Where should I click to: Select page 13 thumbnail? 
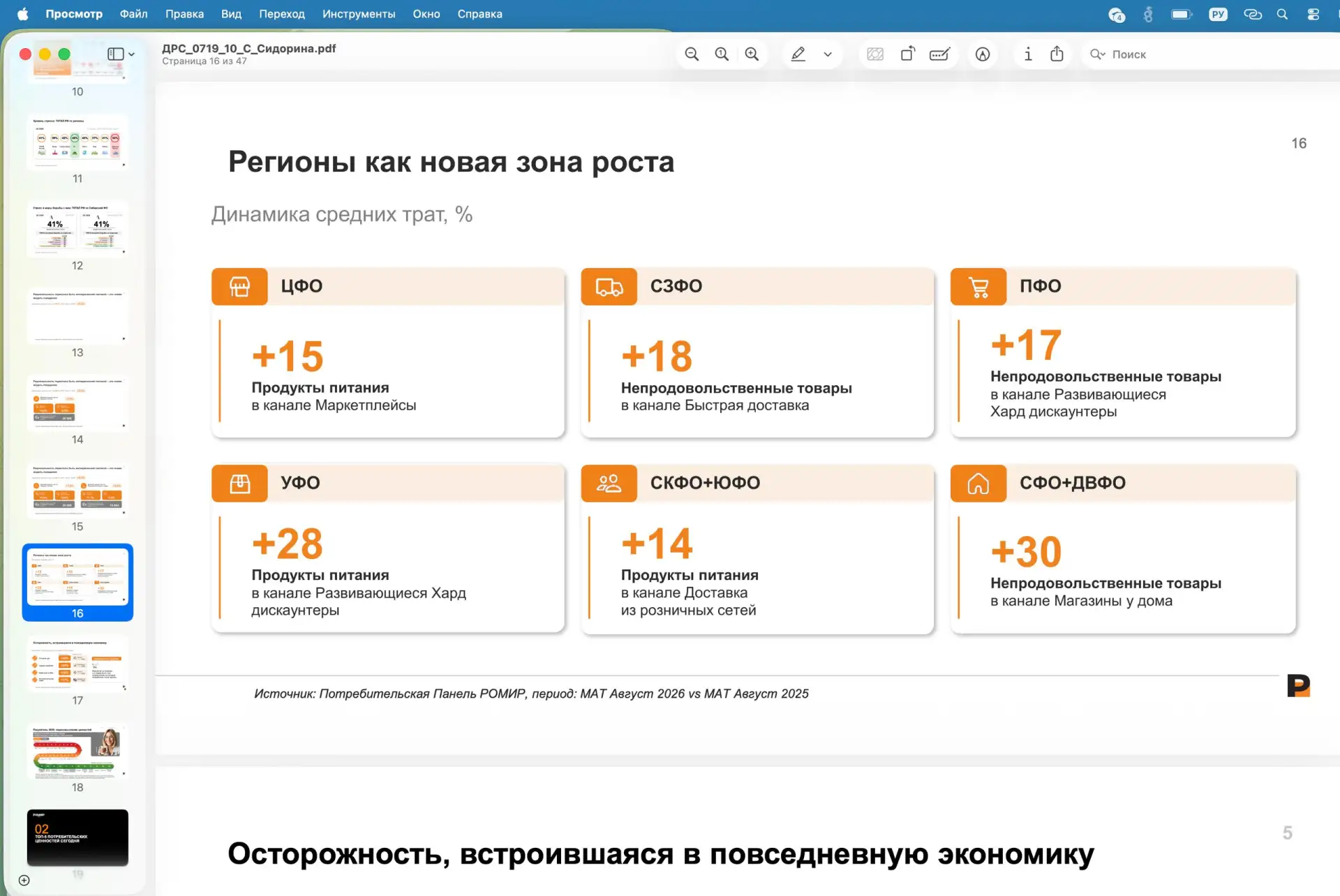(77, 316)
